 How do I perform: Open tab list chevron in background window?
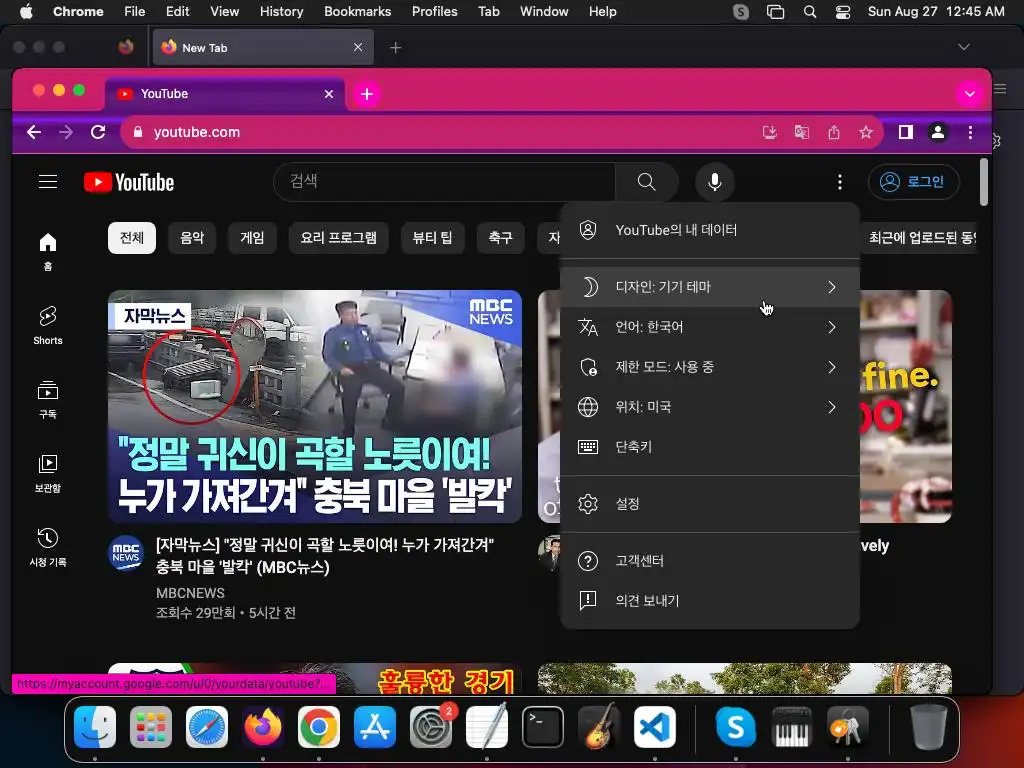(x=963, y=47)
